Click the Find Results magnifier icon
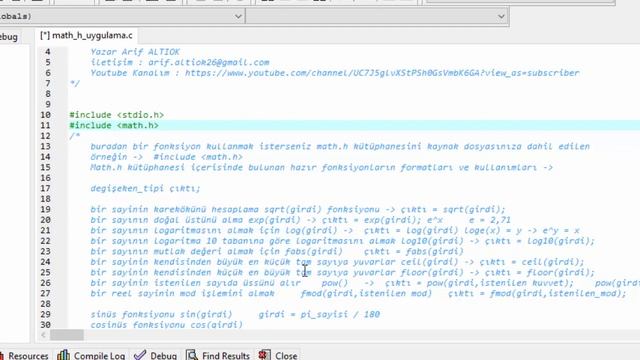640x360 pixels. coord(192,355)
